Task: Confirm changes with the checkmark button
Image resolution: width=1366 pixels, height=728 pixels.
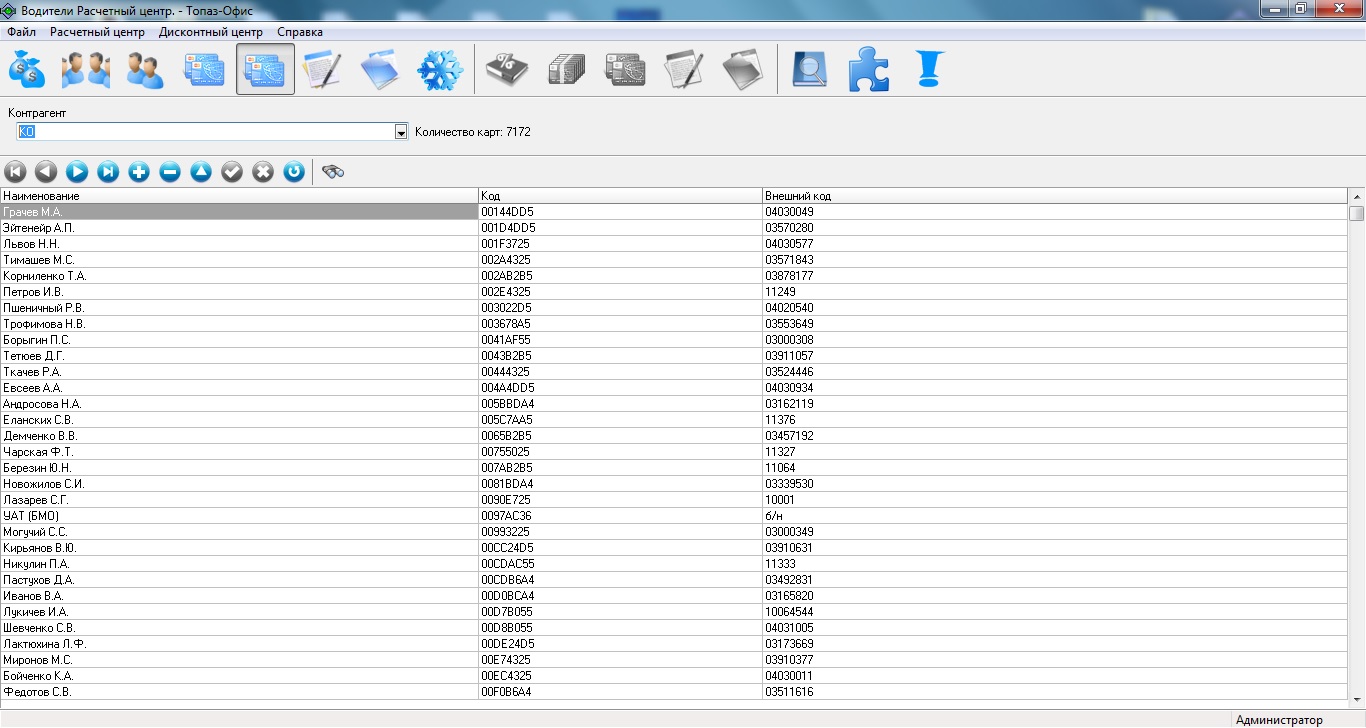Action: click(x=232, y=172)
